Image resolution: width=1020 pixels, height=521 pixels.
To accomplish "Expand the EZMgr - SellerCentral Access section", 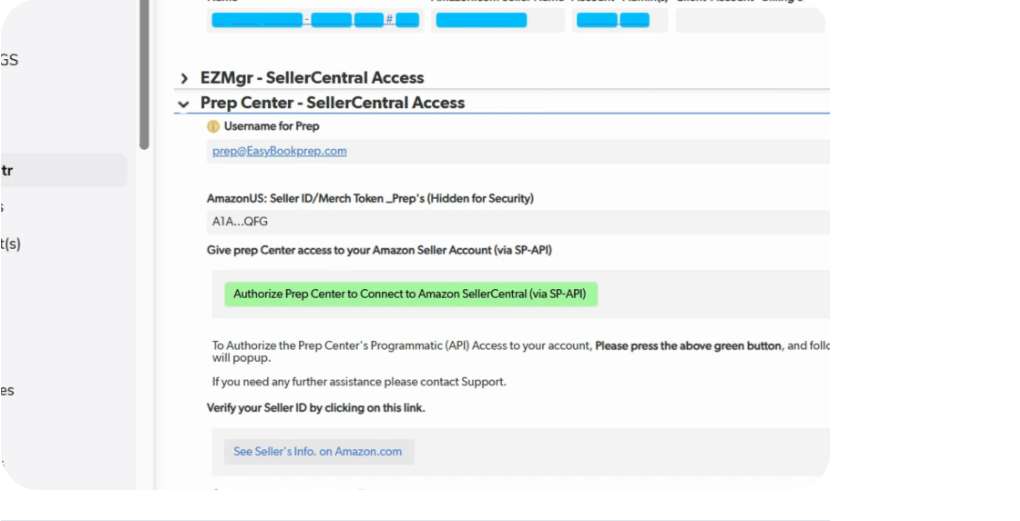I will (x=184, y=79).
